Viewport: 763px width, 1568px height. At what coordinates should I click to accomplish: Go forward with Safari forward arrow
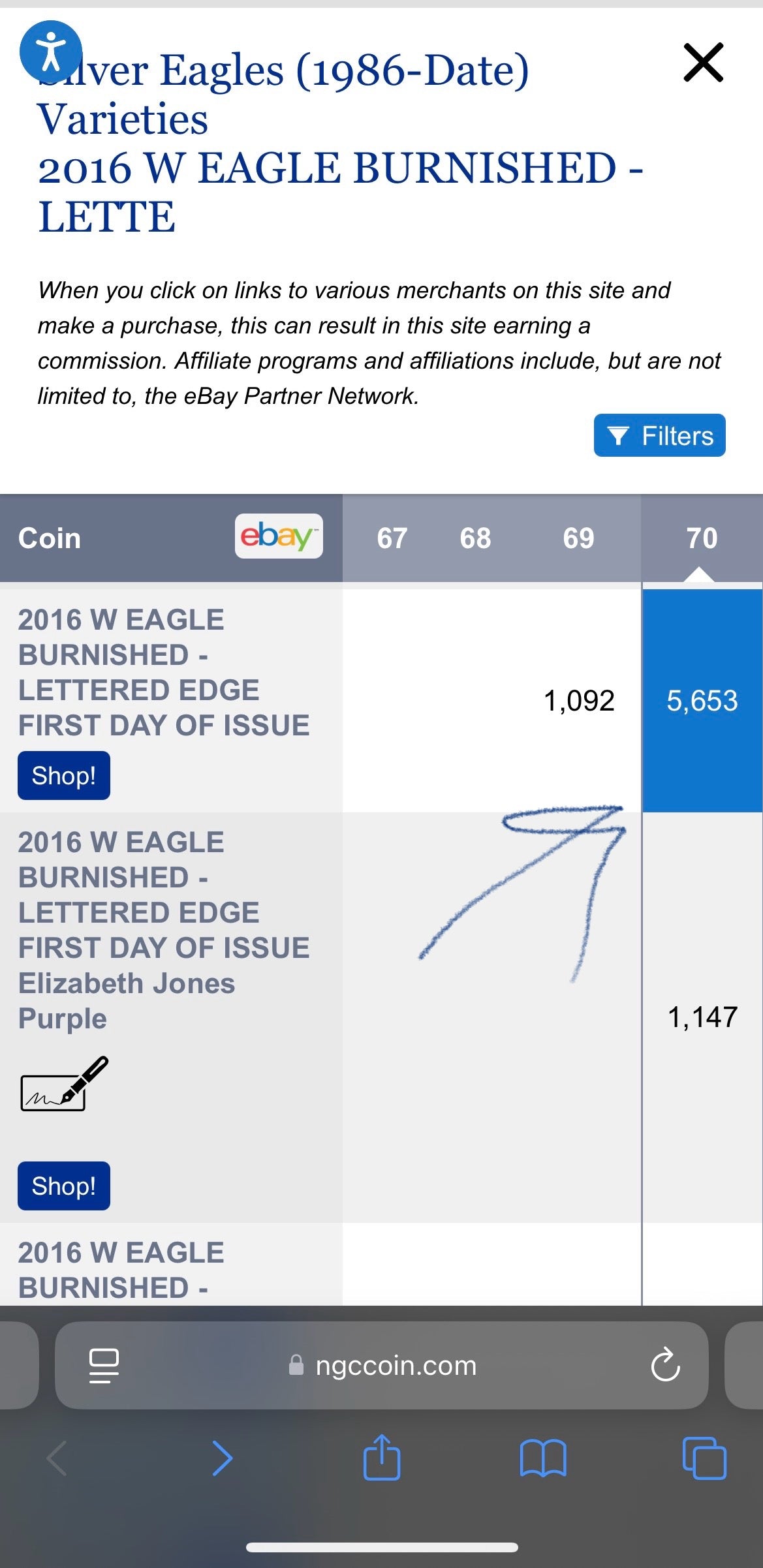click(x=223, y=1458)
